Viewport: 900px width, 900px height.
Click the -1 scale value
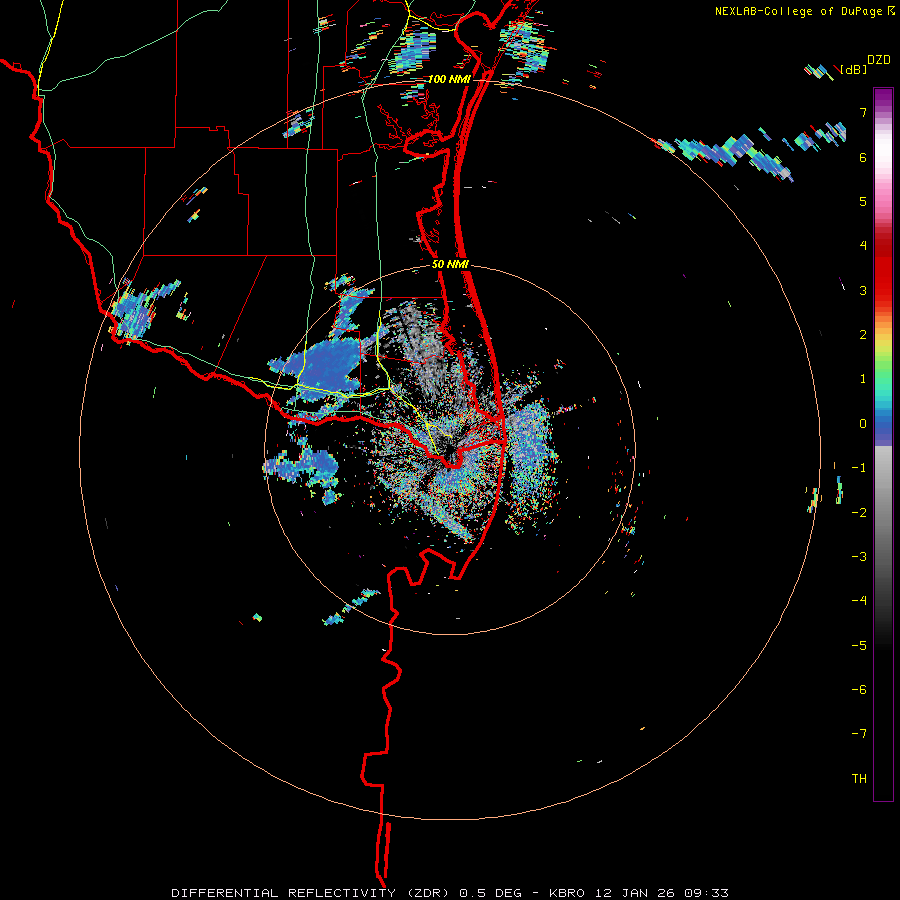(x=859, y=468)
